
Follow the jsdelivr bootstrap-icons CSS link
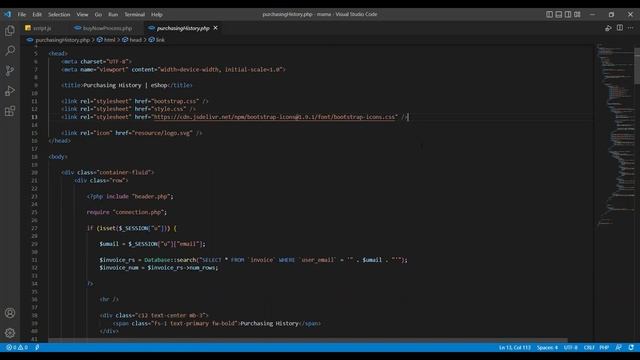(x=274, y=117)
